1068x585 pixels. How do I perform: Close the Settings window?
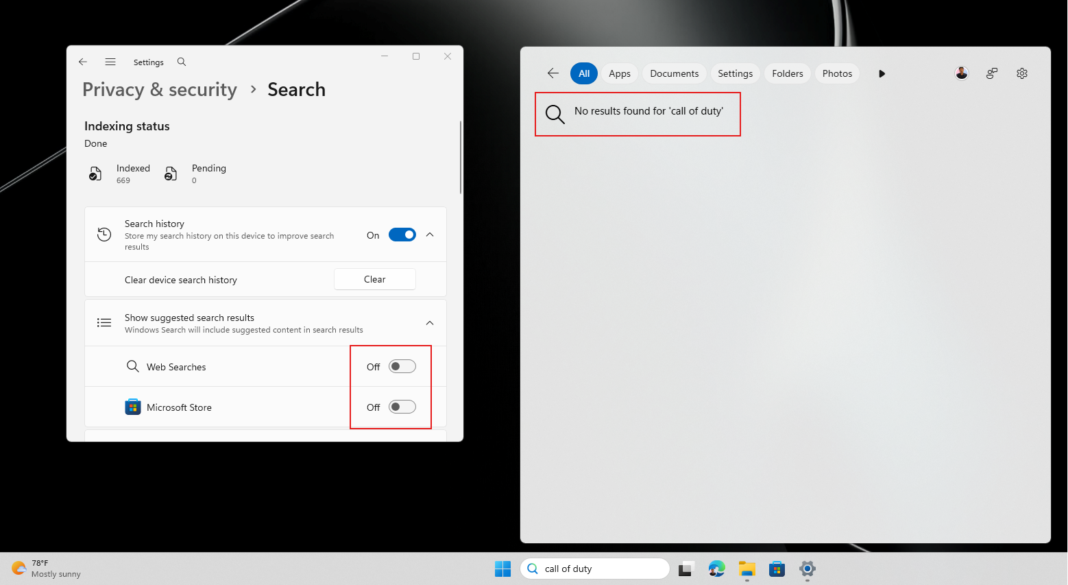tap(447, 57)
